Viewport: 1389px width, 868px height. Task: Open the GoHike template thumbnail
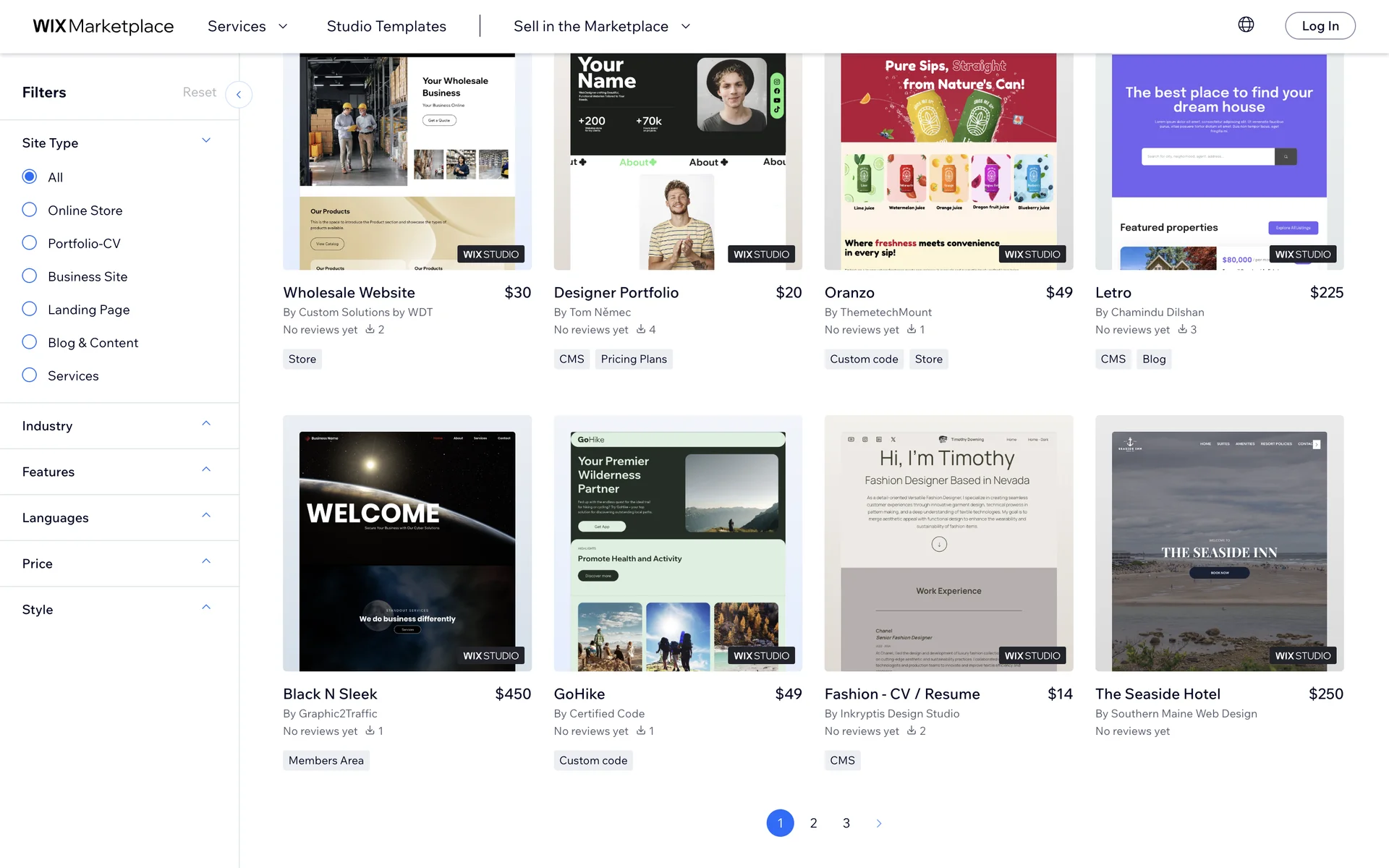pyautogui.click(x=678, y=542)
